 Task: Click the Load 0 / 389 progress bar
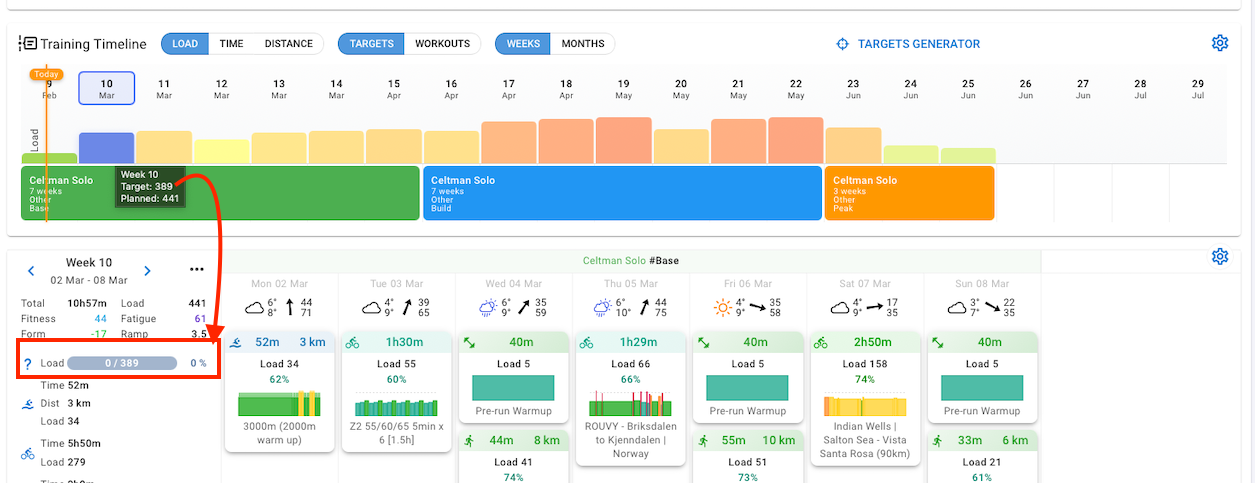(x=122, y=363)
